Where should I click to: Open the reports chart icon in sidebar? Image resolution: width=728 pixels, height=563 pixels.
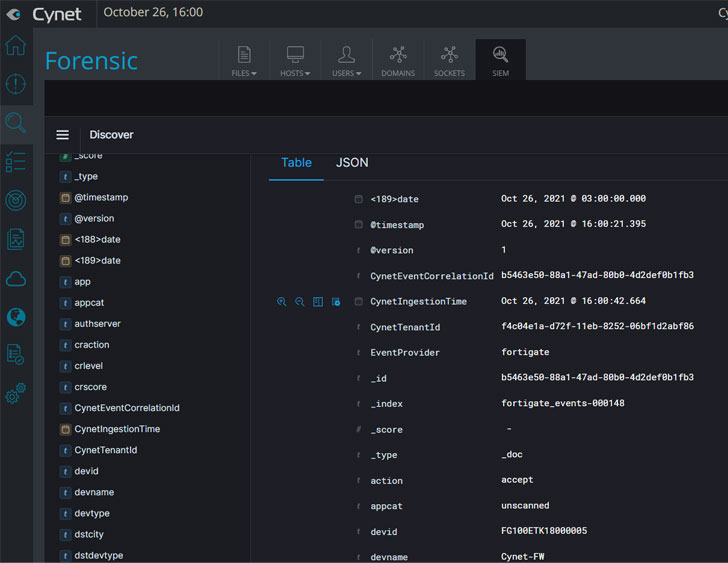(x=16, y=239)
